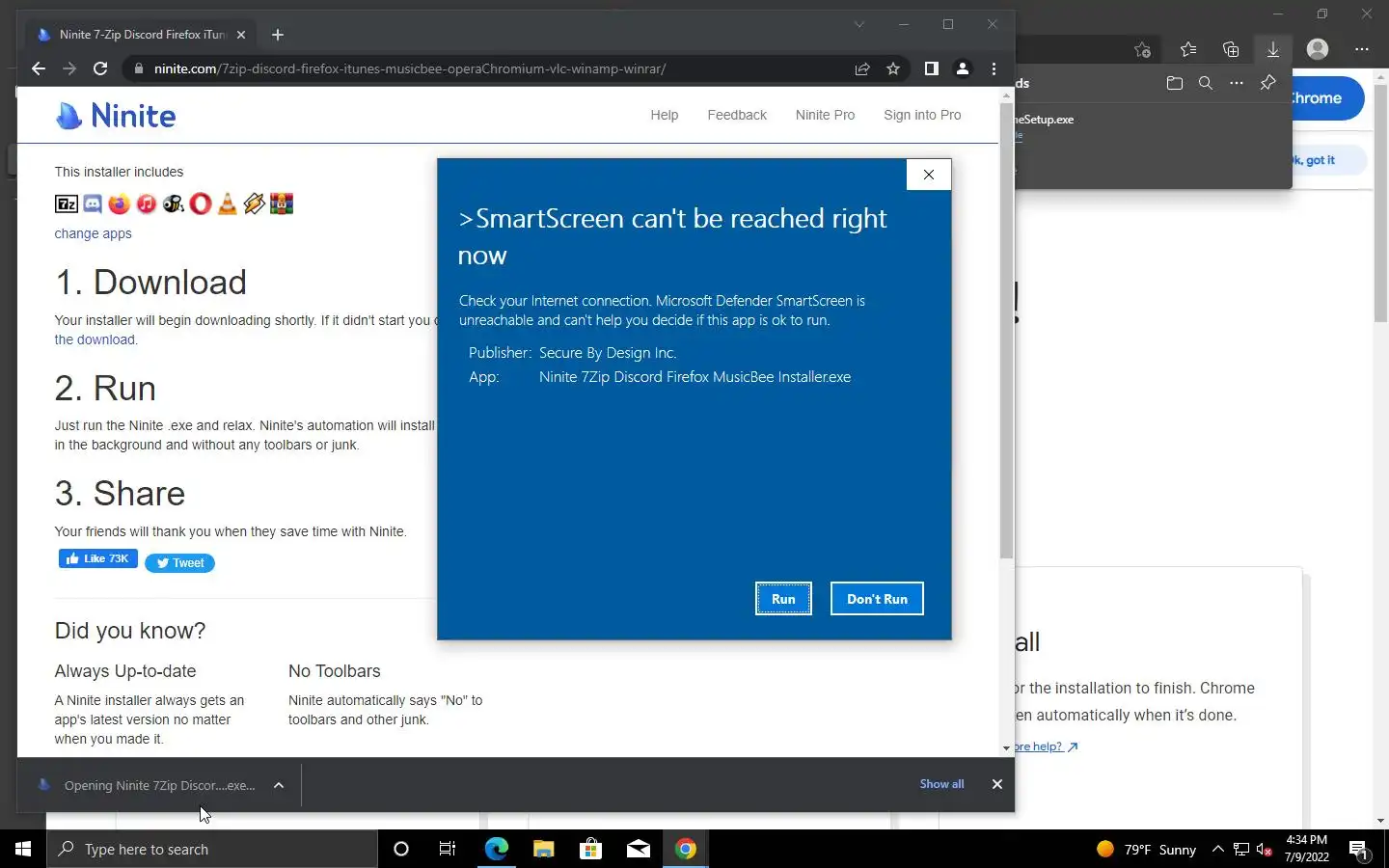Open Edge settings and more menu
This screenshot has height=868, width=1389.
[x=1362, y=49]
